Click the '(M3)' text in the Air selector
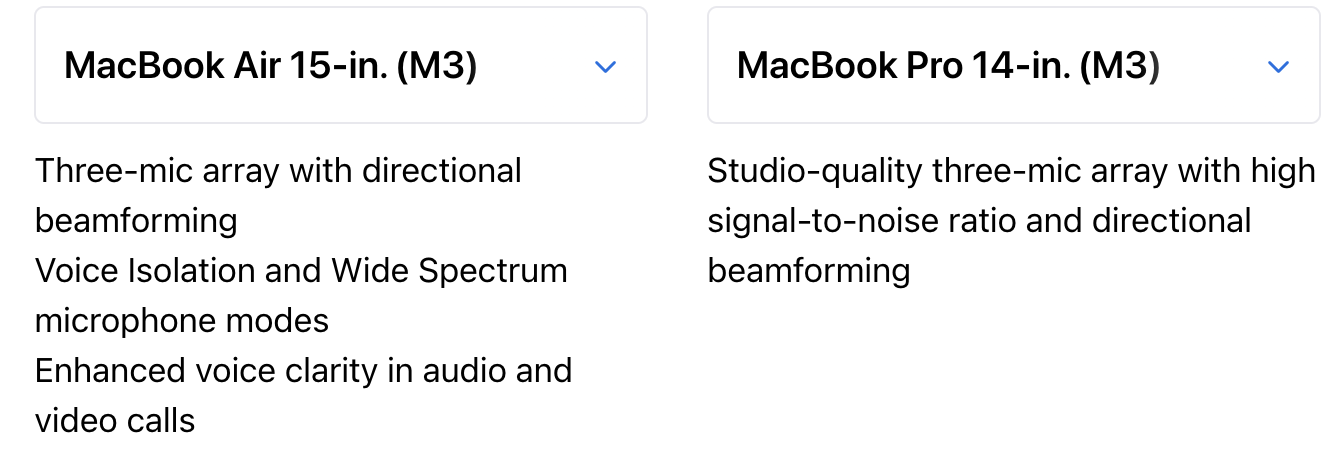This screenshot has height=464, width=1338. (437, 67)
